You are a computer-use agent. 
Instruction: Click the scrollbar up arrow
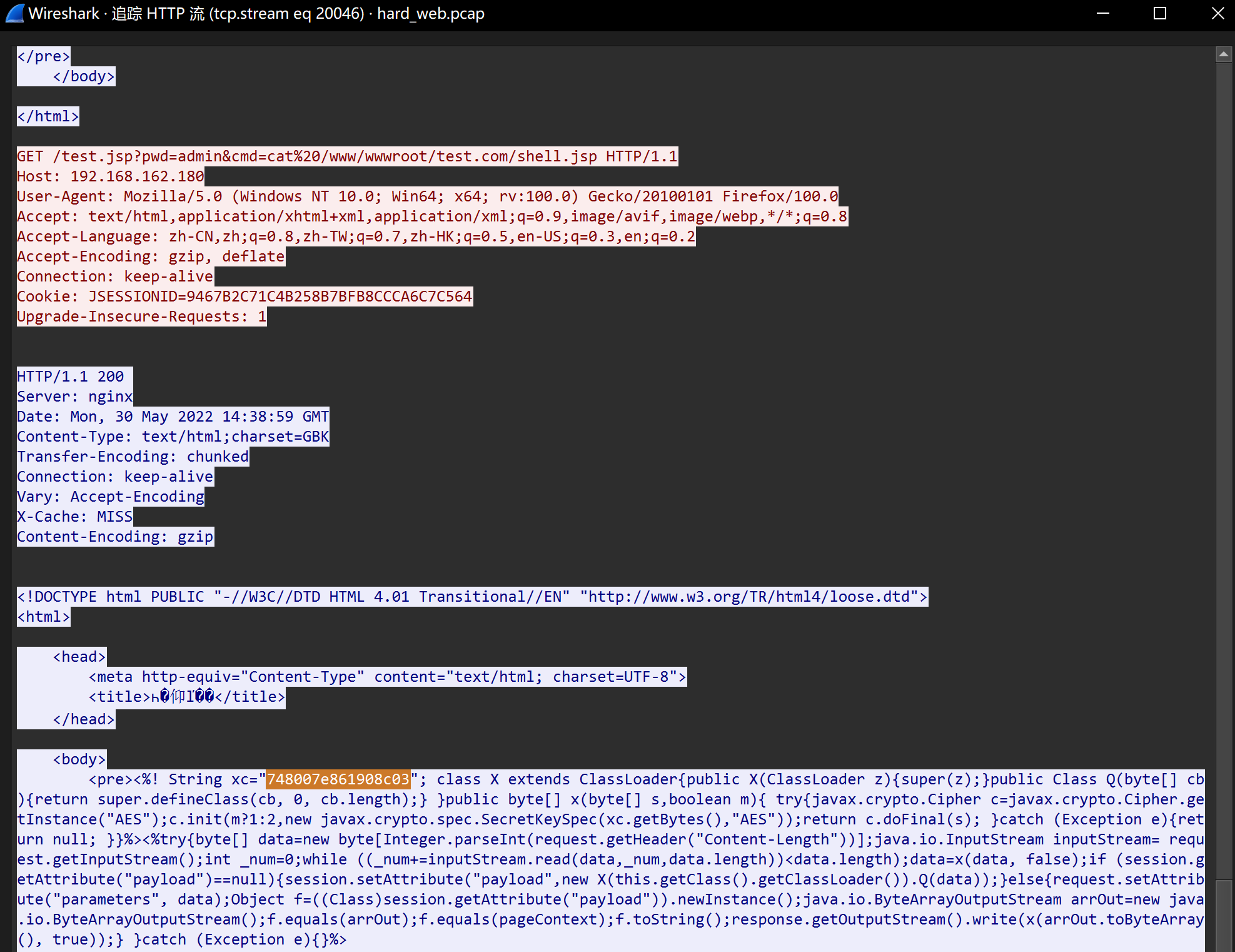coord(1224,54)
